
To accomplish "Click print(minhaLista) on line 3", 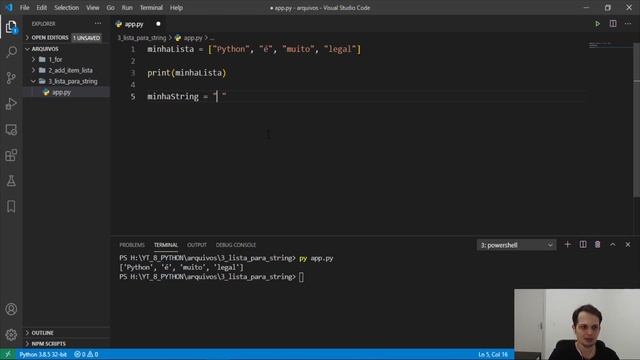I will click(x=187, y=73).
